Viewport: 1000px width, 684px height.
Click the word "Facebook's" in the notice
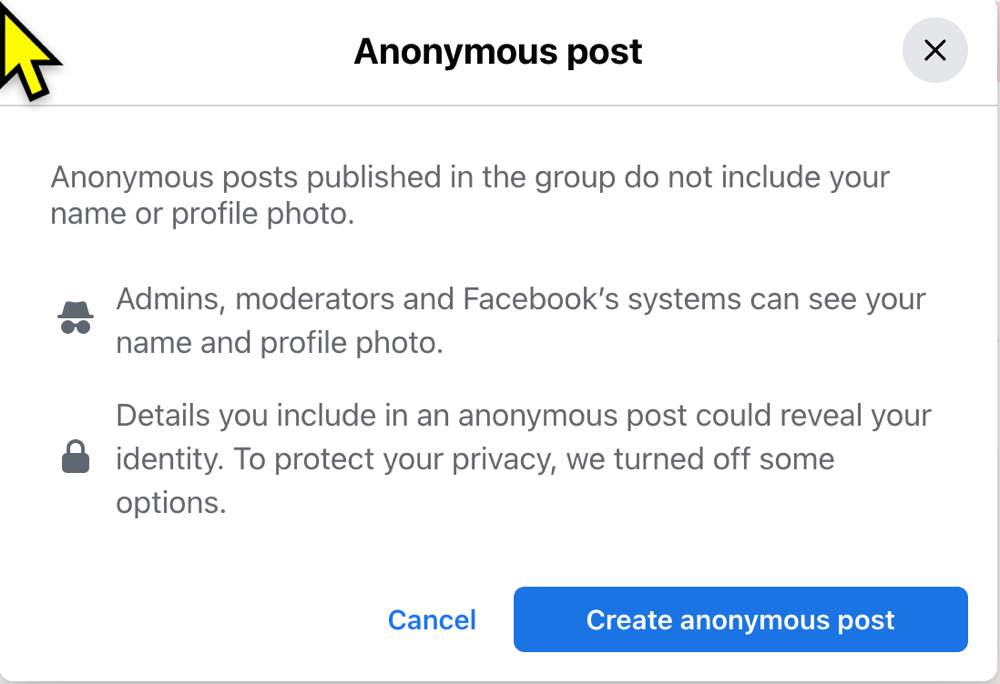pos(541,299)
